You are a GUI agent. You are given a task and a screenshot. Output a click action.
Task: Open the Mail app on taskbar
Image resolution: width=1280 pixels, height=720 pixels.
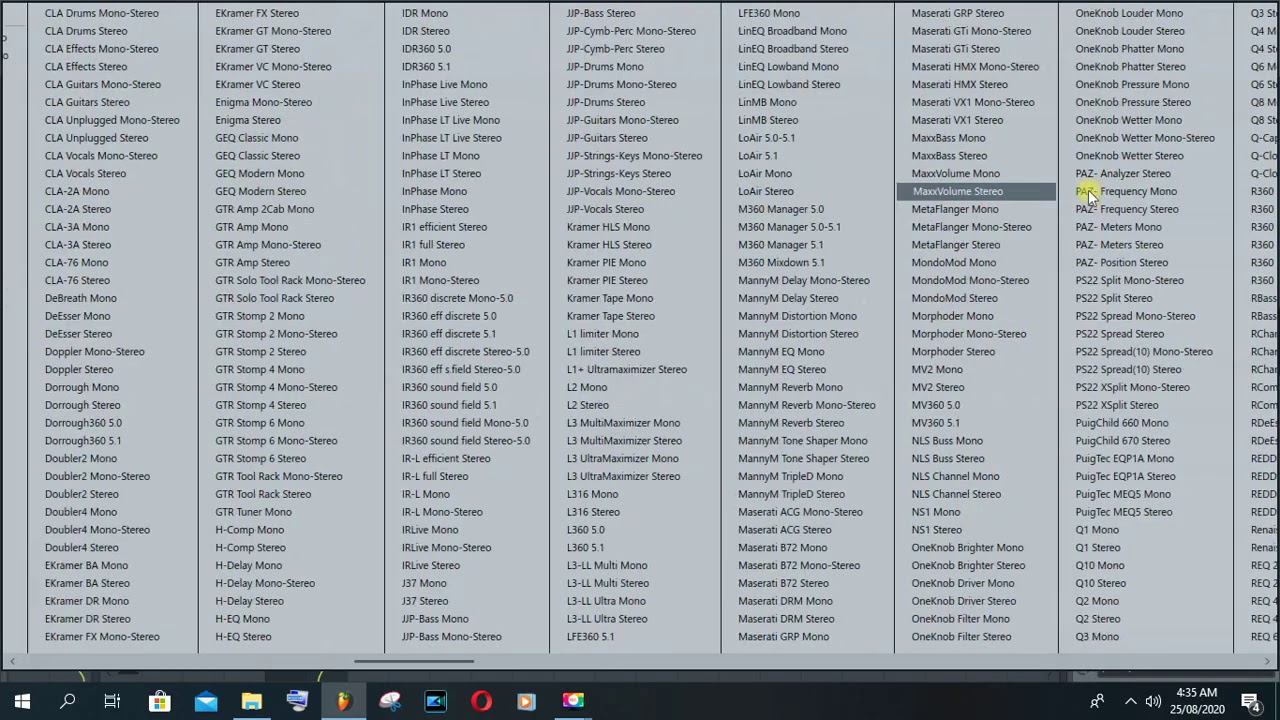(x=205, y=701)
